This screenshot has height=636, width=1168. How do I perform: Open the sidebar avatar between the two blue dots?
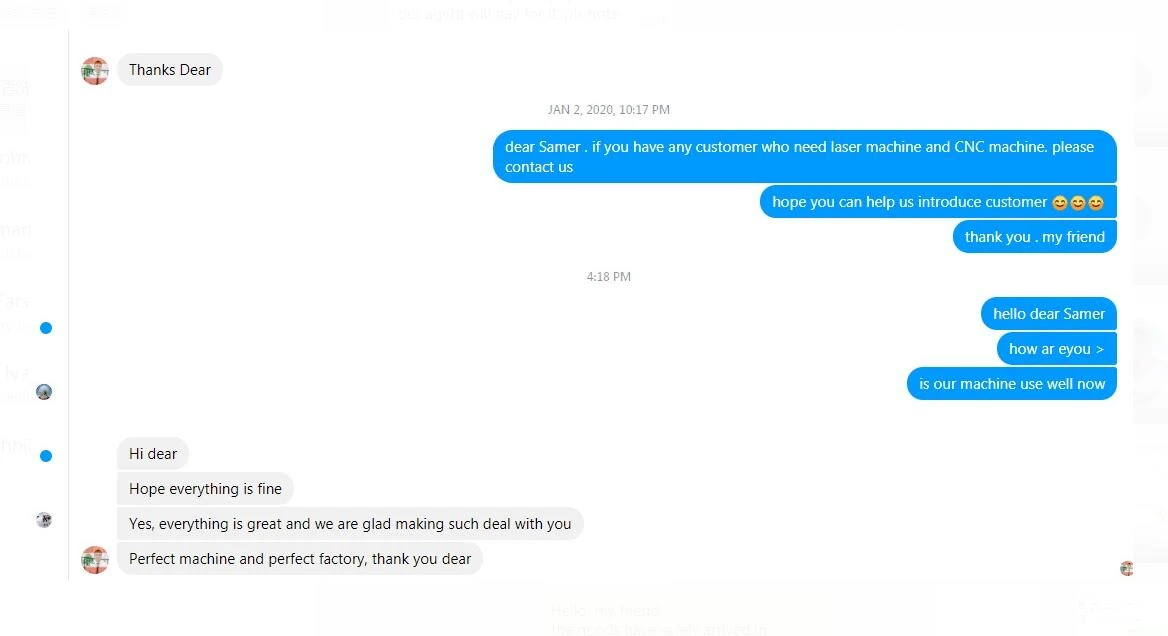coord(44,392)
